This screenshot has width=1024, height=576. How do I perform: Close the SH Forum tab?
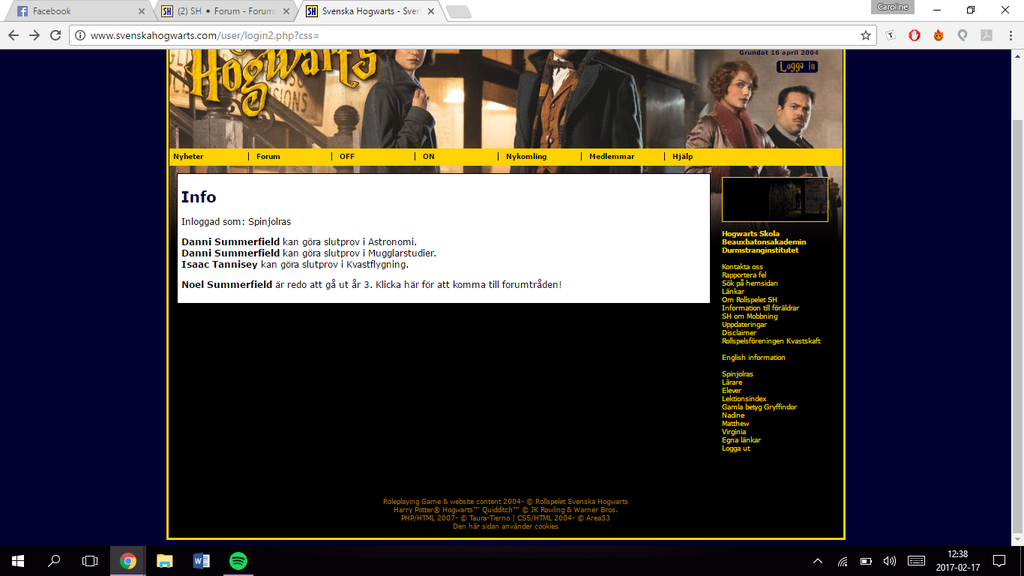coord(286,11)
